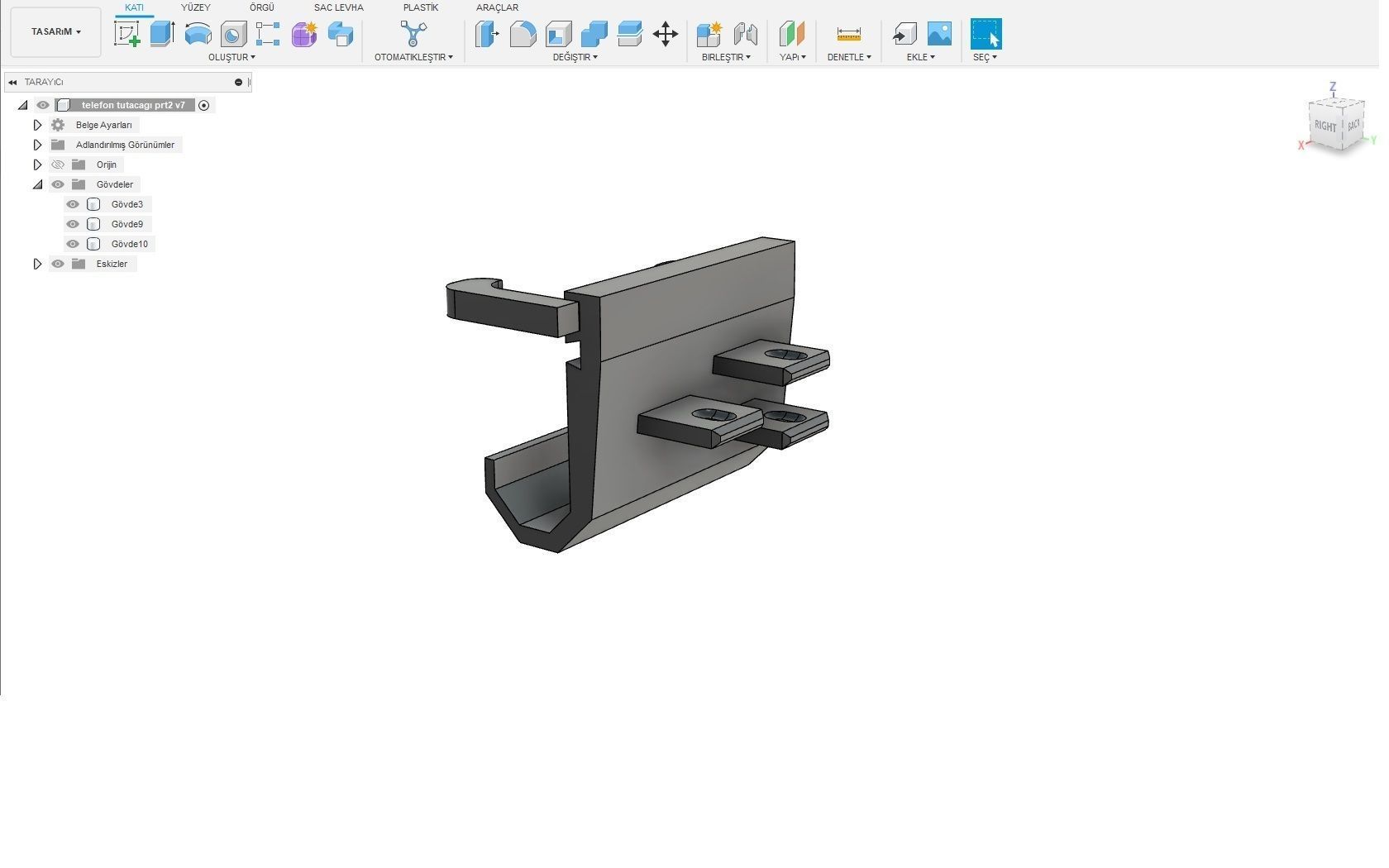Click the Automated Modeling icon
The height and width of the screenshot is (868, 1389).
point(413,34)
